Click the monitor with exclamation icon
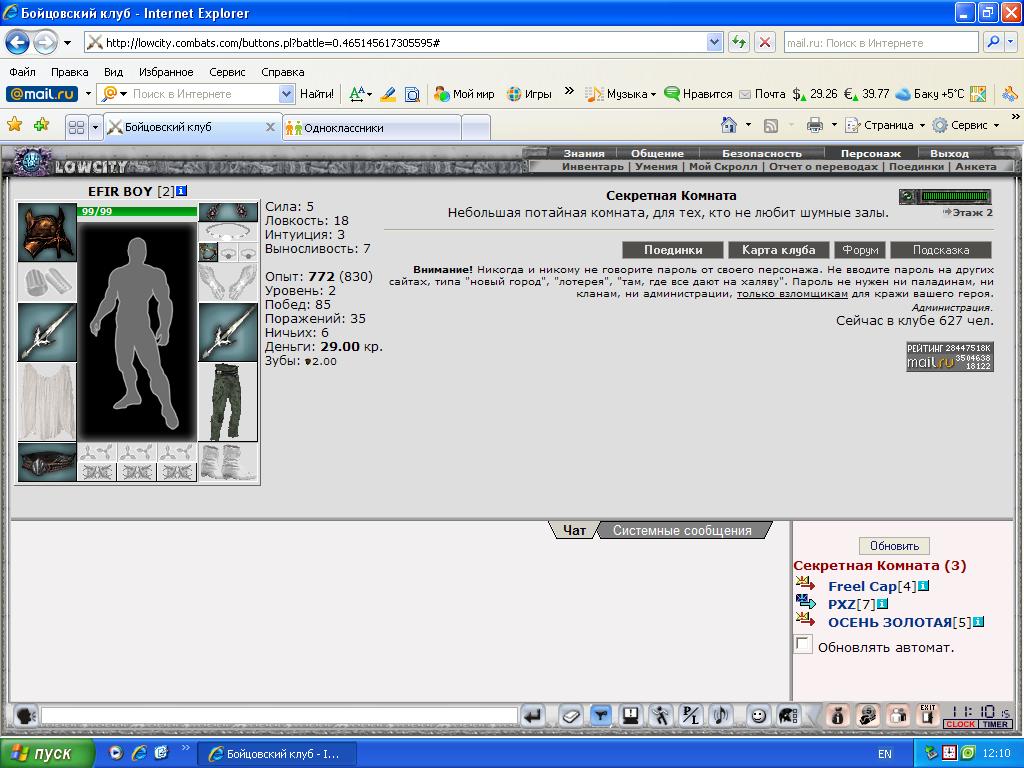 [x=631, y=716]
